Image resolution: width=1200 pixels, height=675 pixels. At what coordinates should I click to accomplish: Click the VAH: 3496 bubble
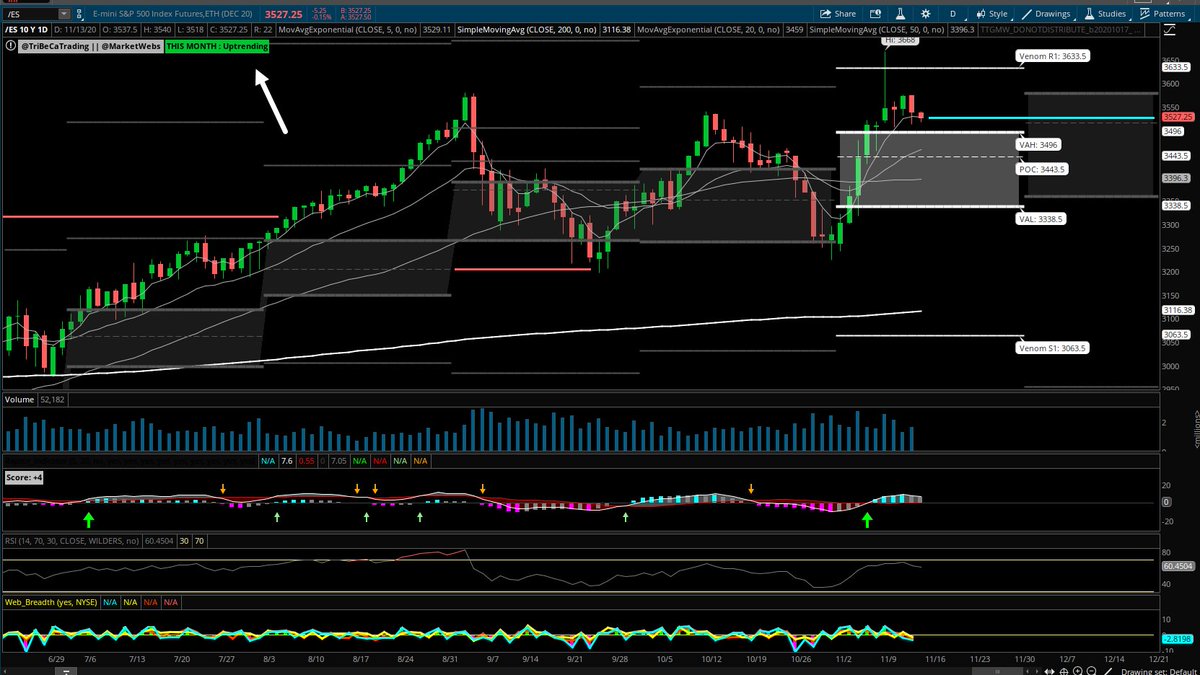[x=1037, y=145]
